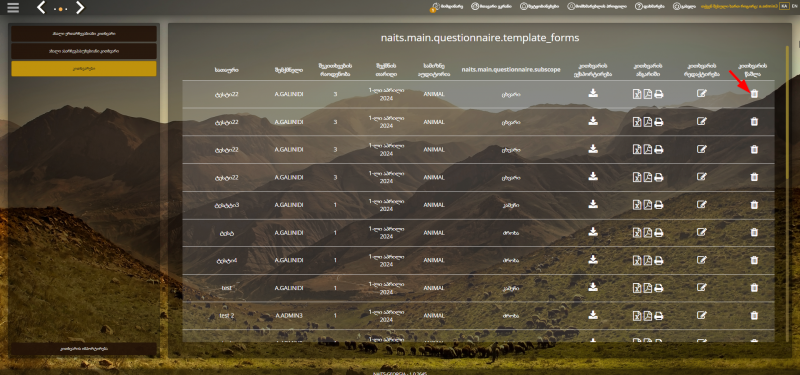
Task: Select the highlighted gold sidebar button
Action: click(x=84, y=68)
